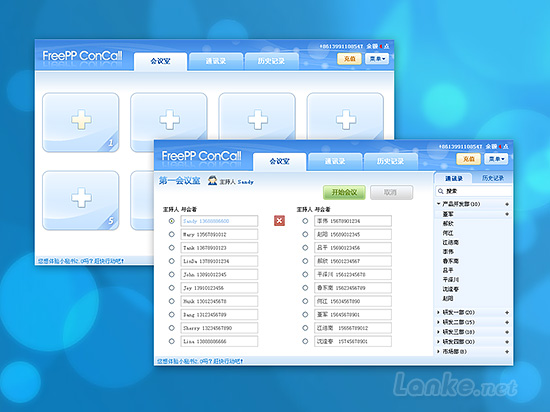This screenshot has width=550, height=412.
Task: Click the bottom status link in back window
Action: click(81, 261)
